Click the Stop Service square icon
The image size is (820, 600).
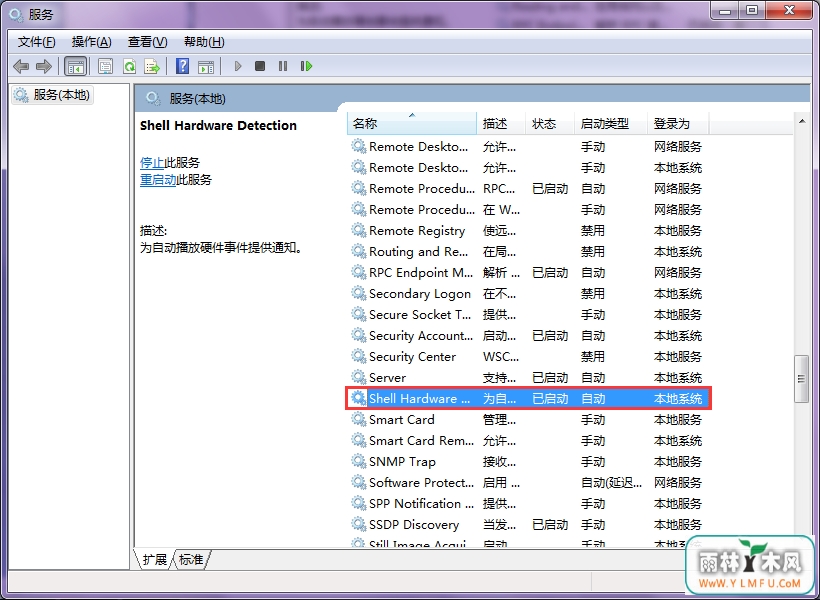coord(260,66)
